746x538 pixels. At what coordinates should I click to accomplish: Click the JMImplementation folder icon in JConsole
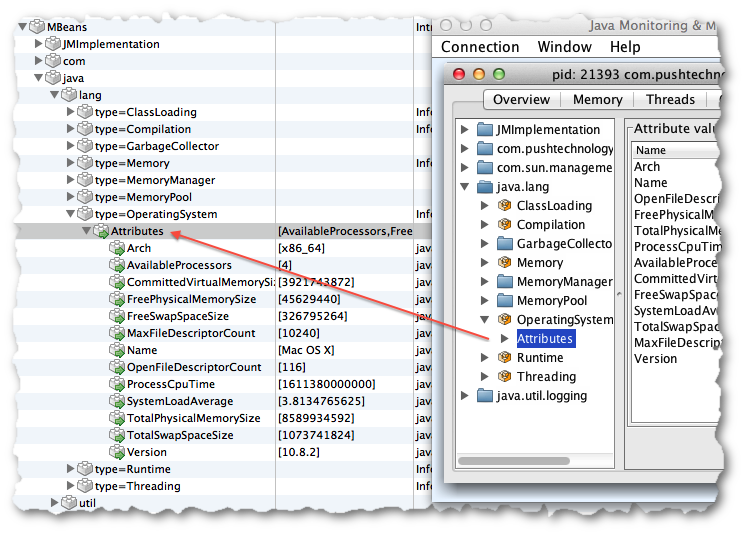coord(485,130)
